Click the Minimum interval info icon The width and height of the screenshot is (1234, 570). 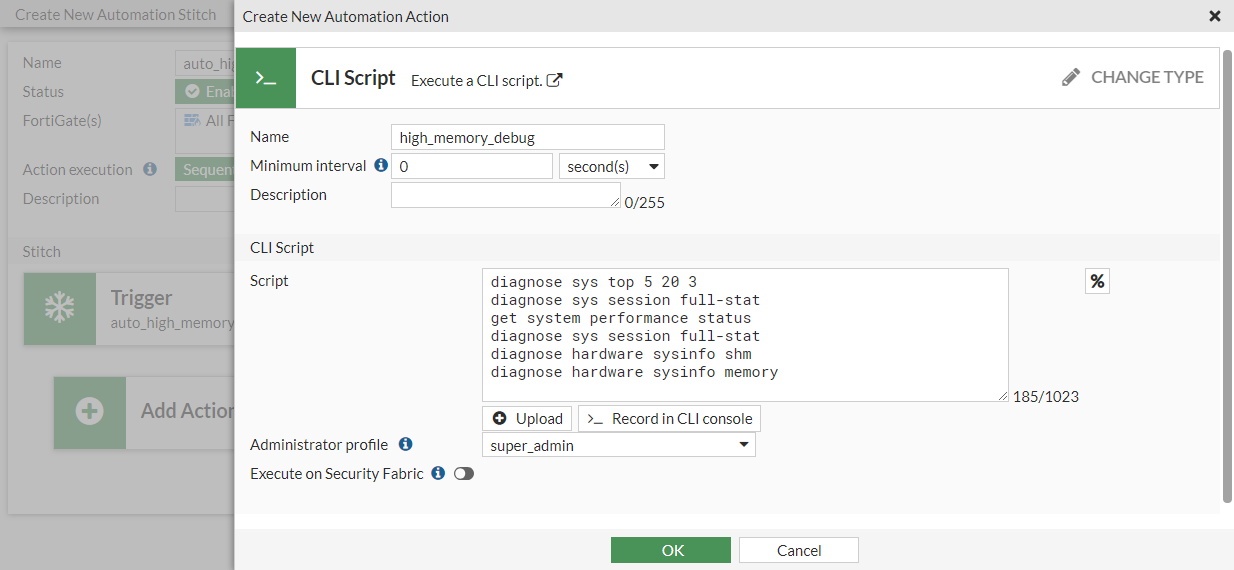(x=380, y=166)
